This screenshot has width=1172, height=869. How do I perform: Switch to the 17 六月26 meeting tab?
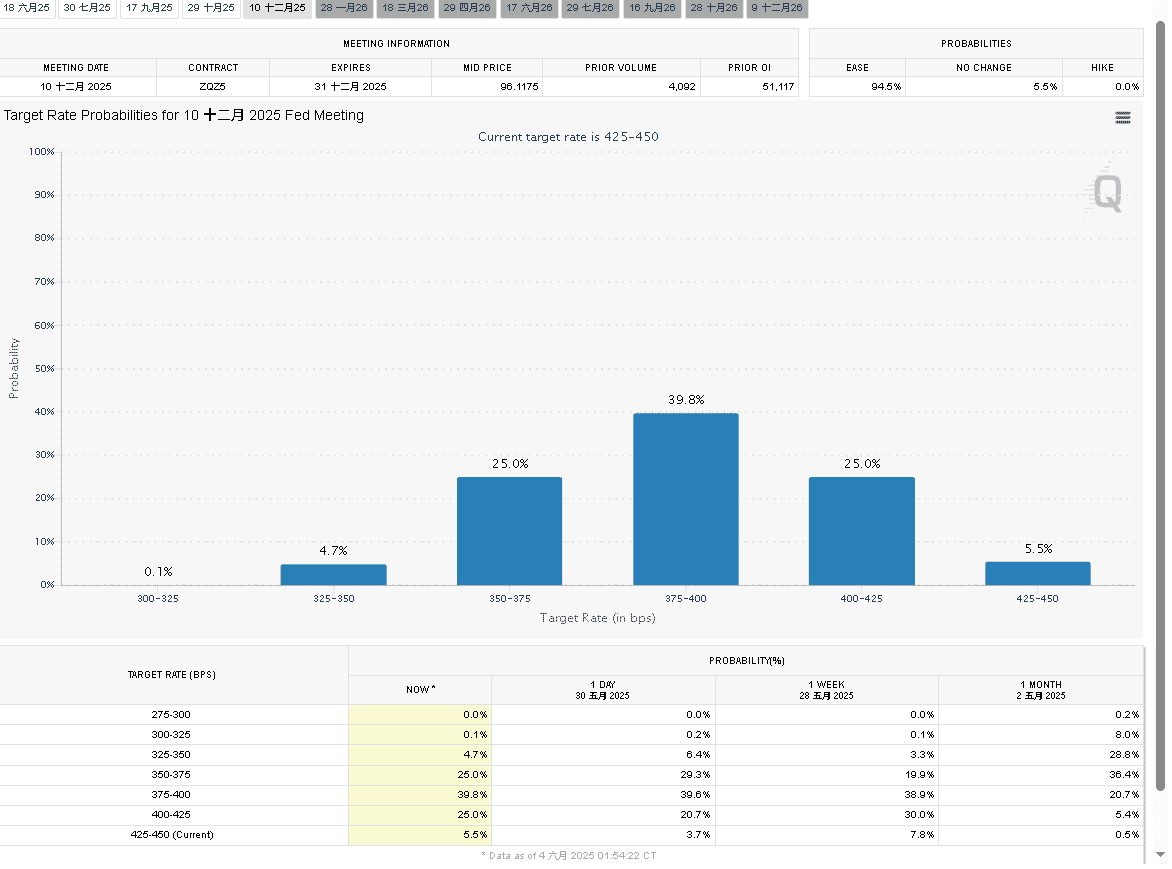point(529,8)
